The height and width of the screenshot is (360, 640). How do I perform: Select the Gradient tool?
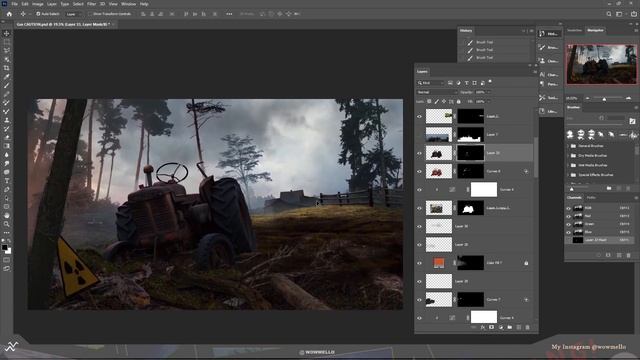pos(7,146)
